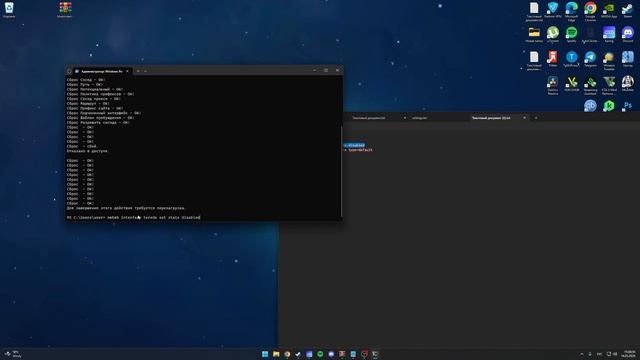Open the weather widget on taskbar
640x360 pixels.
pyautogui.click(x=13, y=354)
